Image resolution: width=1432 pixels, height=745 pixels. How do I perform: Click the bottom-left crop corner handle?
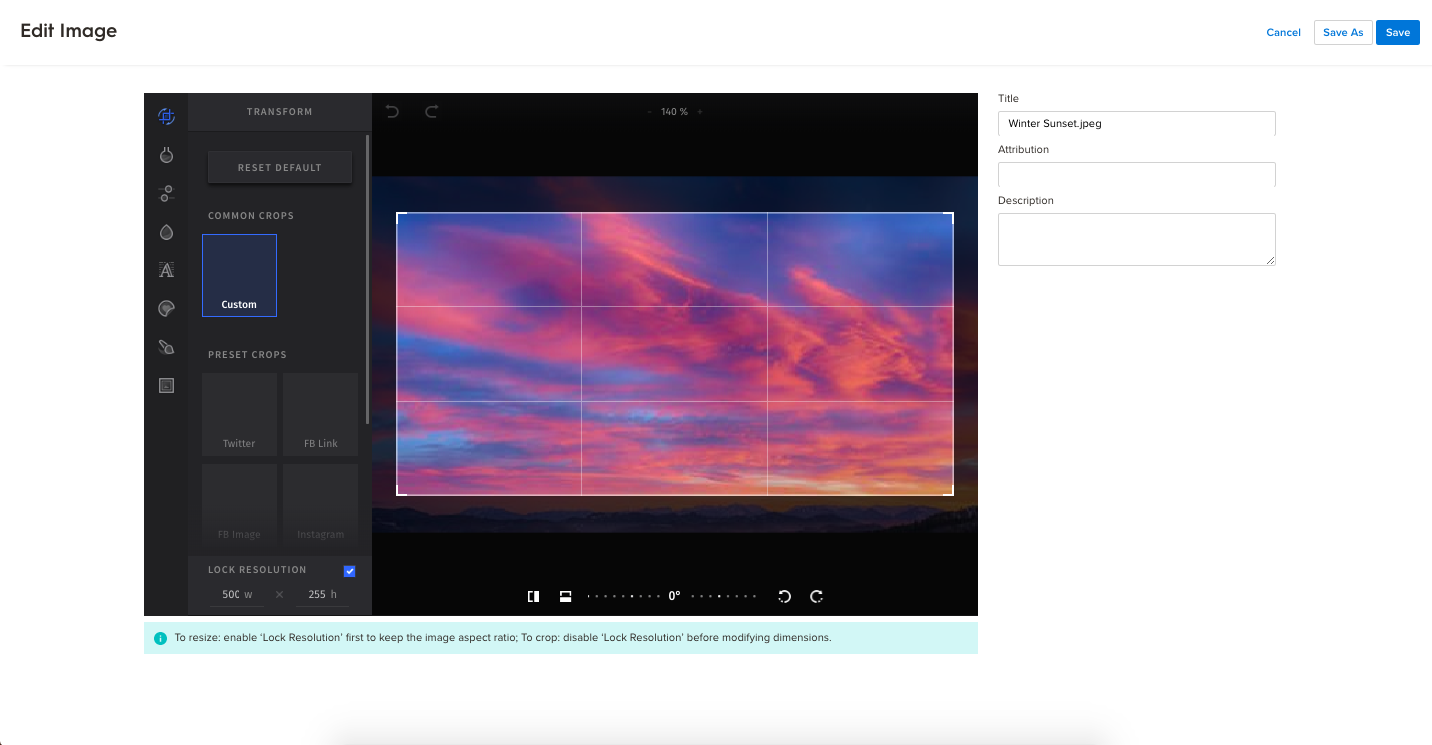click(399, 492)
